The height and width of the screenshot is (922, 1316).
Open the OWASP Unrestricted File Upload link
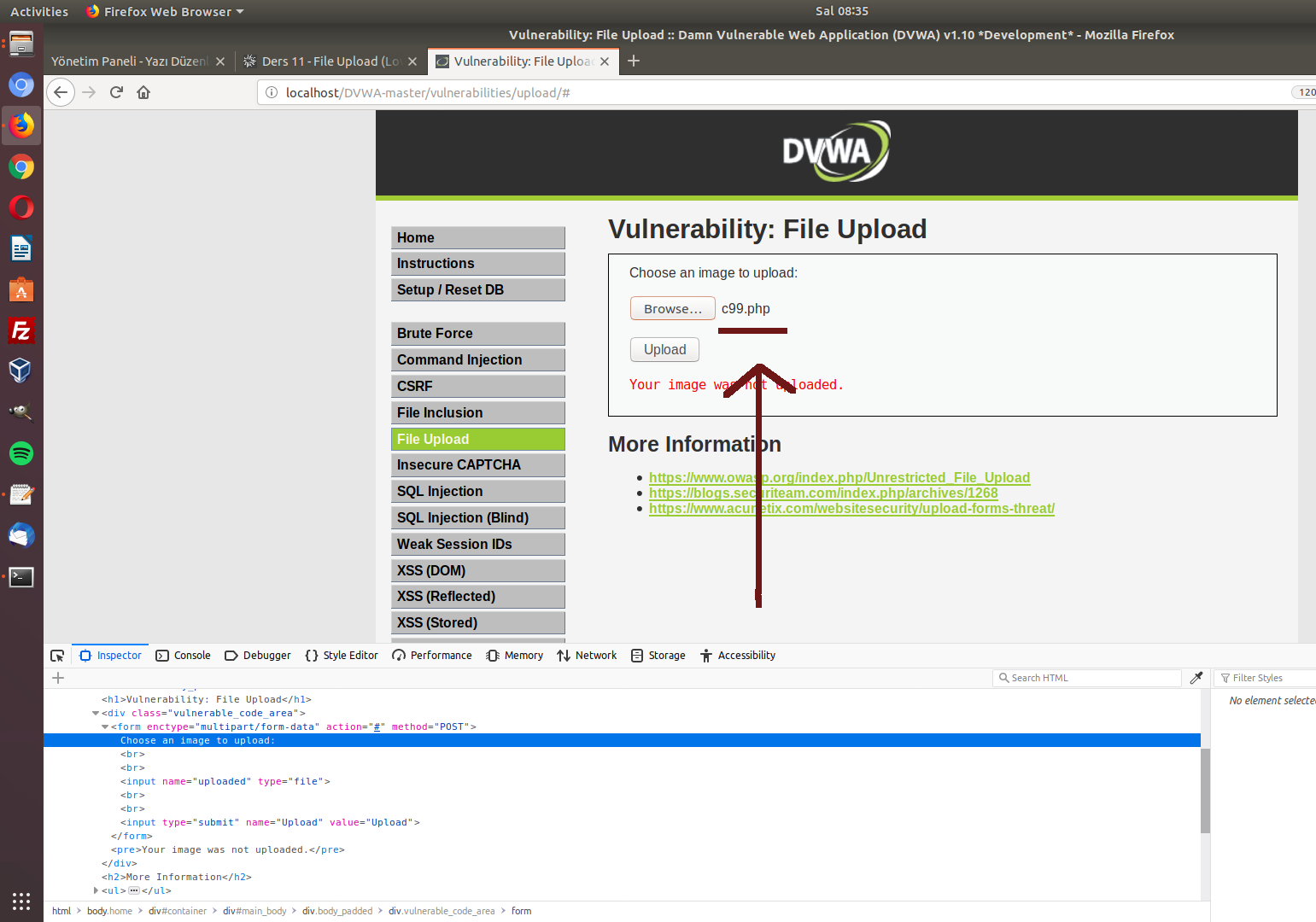click(839, 477)
